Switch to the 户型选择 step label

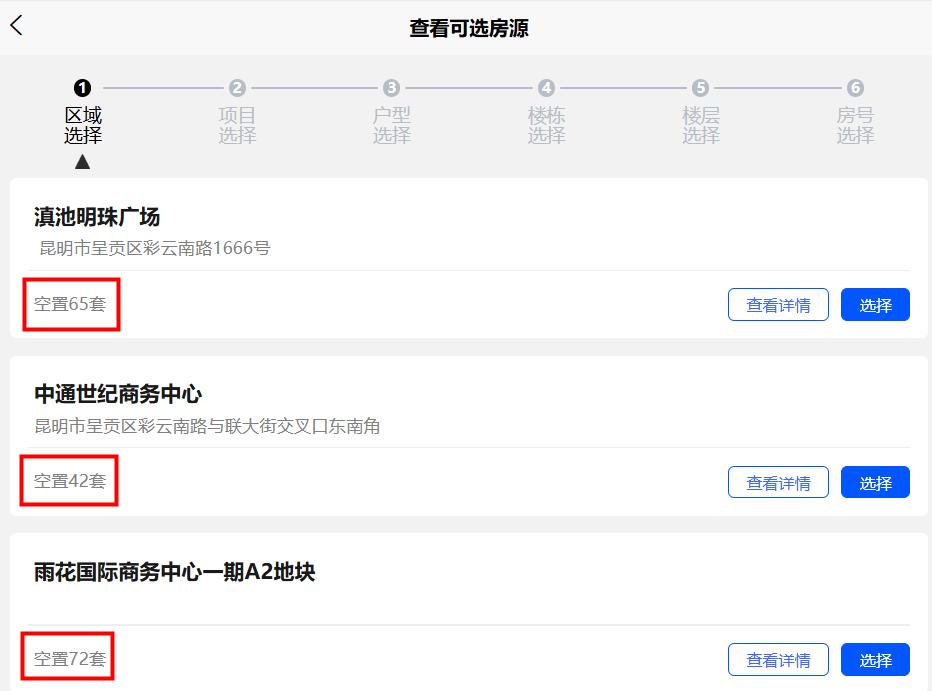[392, 125]
